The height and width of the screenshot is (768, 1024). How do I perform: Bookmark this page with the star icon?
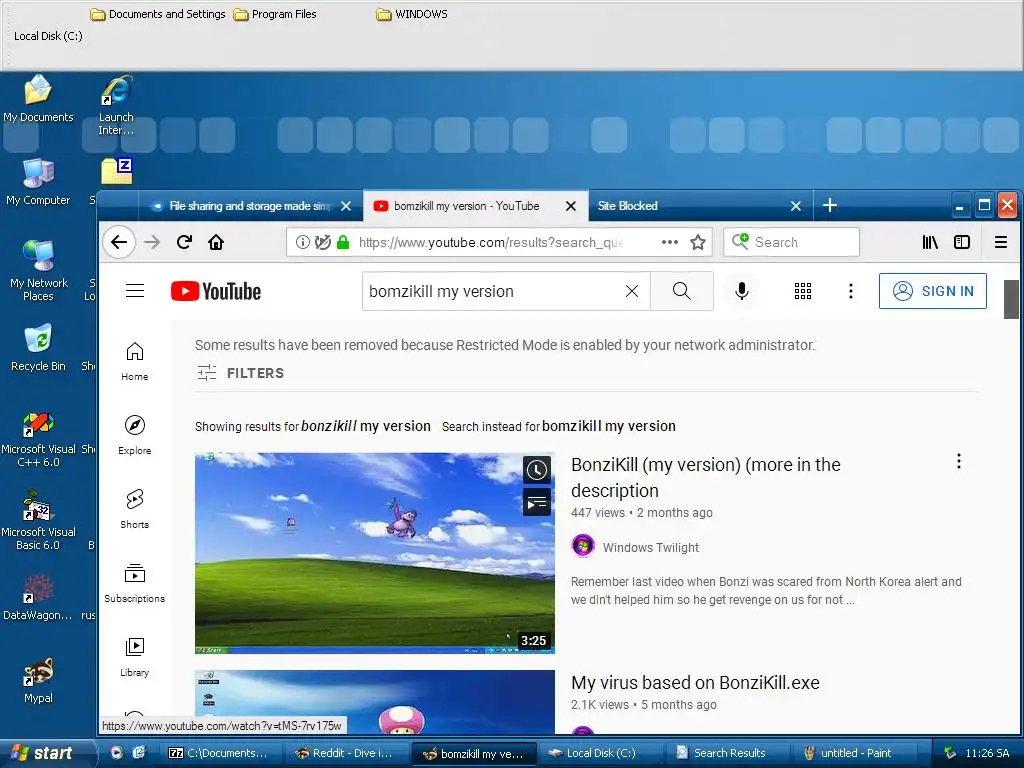[698, 242]
